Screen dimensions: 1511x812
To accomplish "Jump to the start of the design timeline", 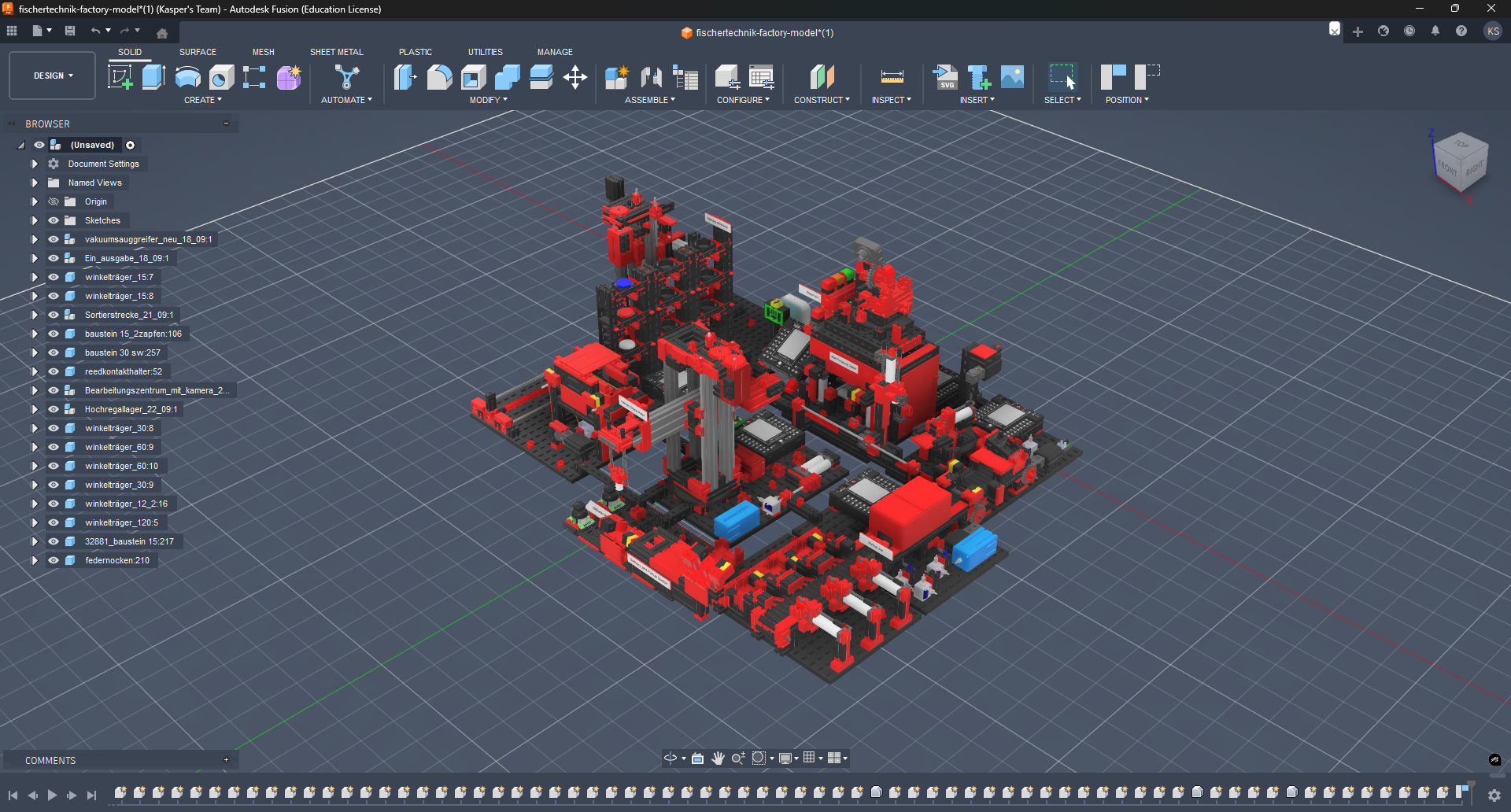I will click(x=13, y=795).
